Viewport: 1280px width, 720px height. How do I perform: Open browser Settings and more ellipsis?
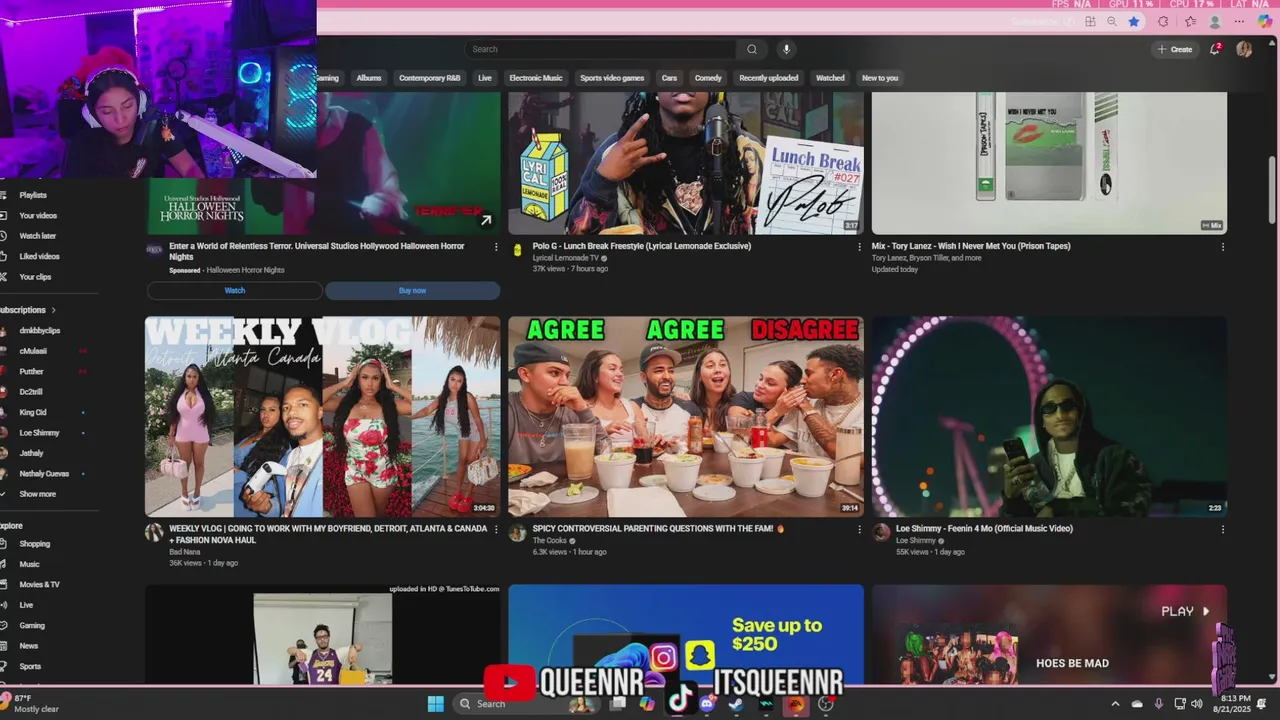pos(1239,22)
